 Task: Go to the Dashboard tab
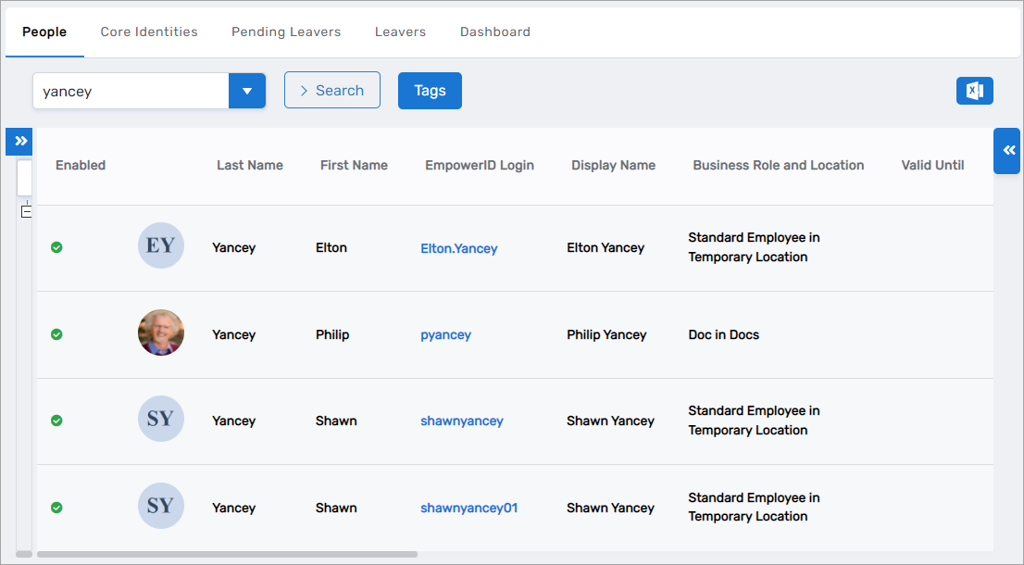coord(495,32)
